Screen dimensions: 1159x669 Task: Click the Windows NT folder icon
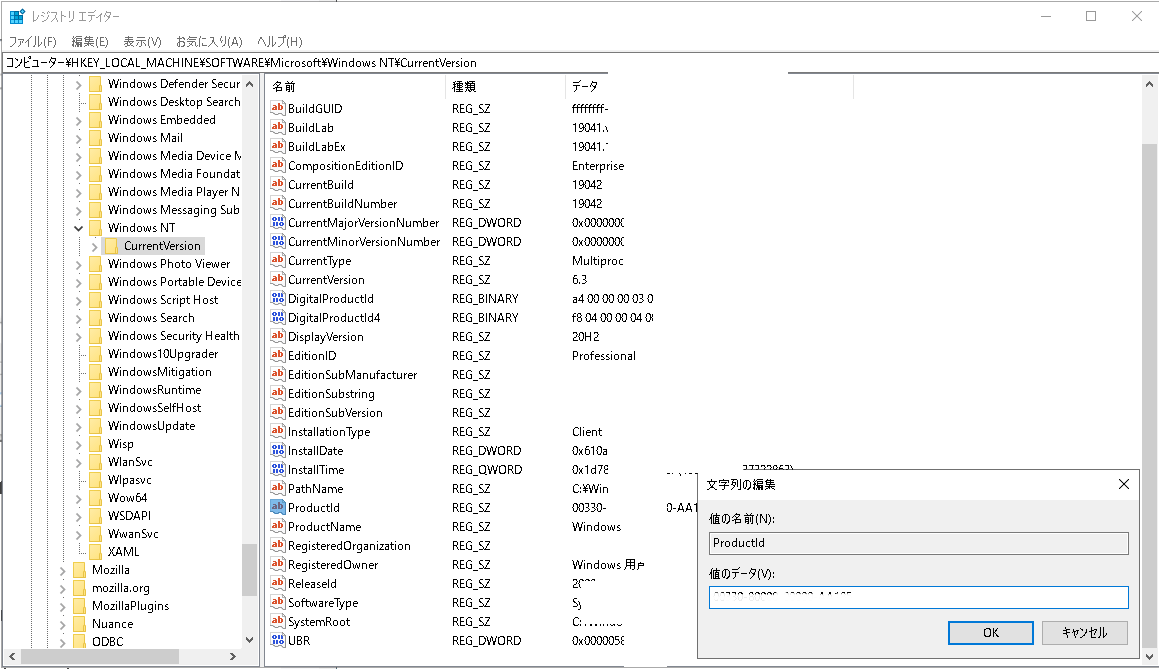click(95, 228)
